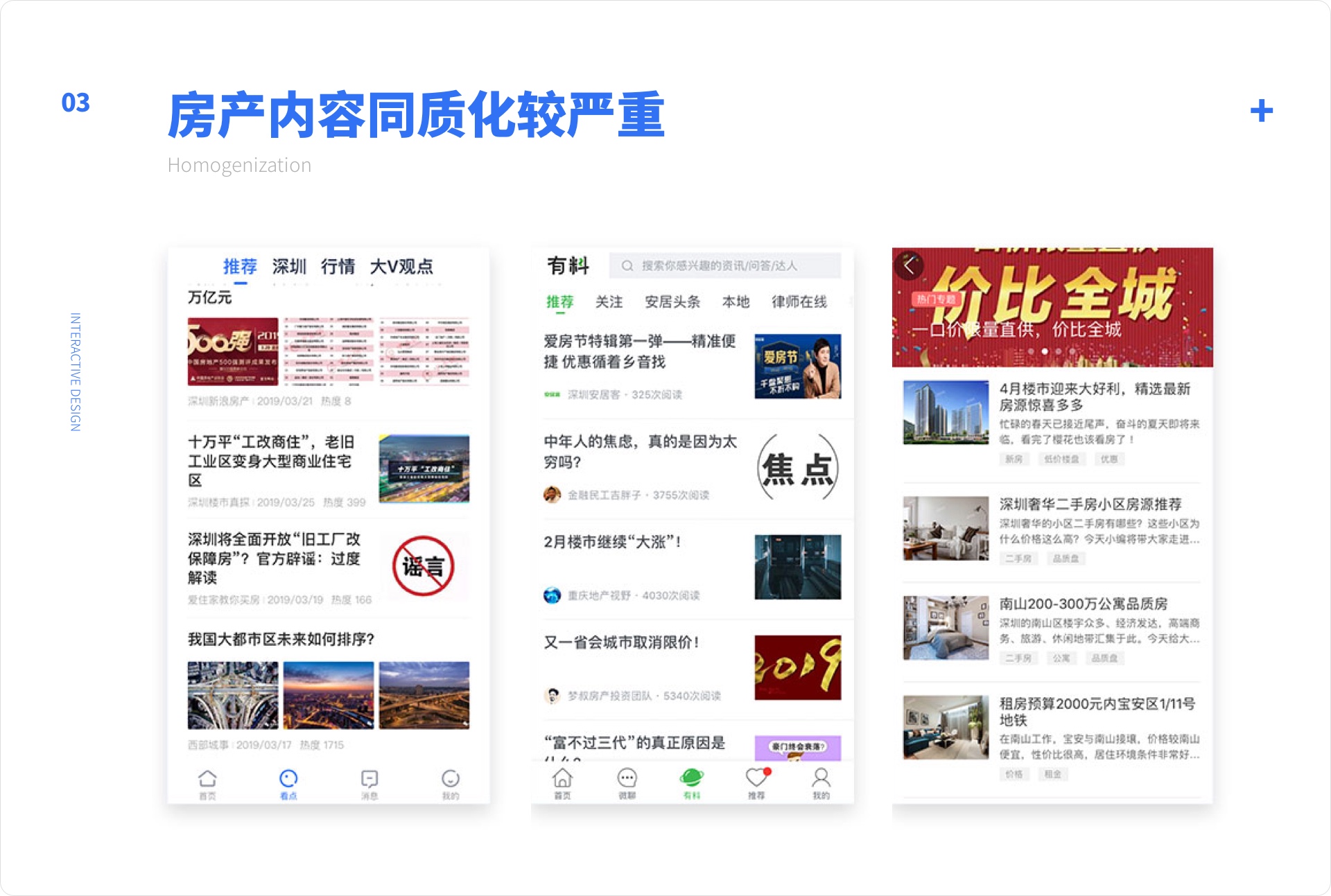The width and height of the screenshot is (1331, 896).
Task: Tap the 热门专题 red tag on the banner
Action: pyautogui.click(x=935, y=299)
